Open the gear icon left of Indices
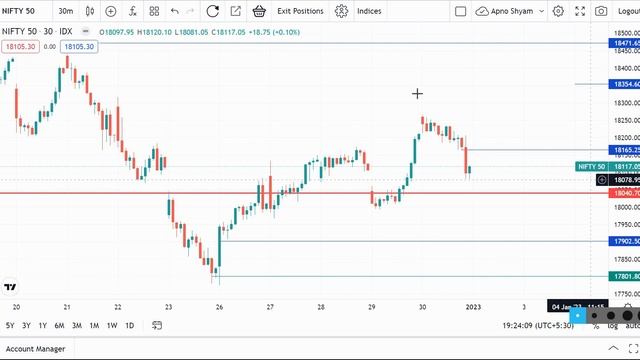 tap(341, 11)
